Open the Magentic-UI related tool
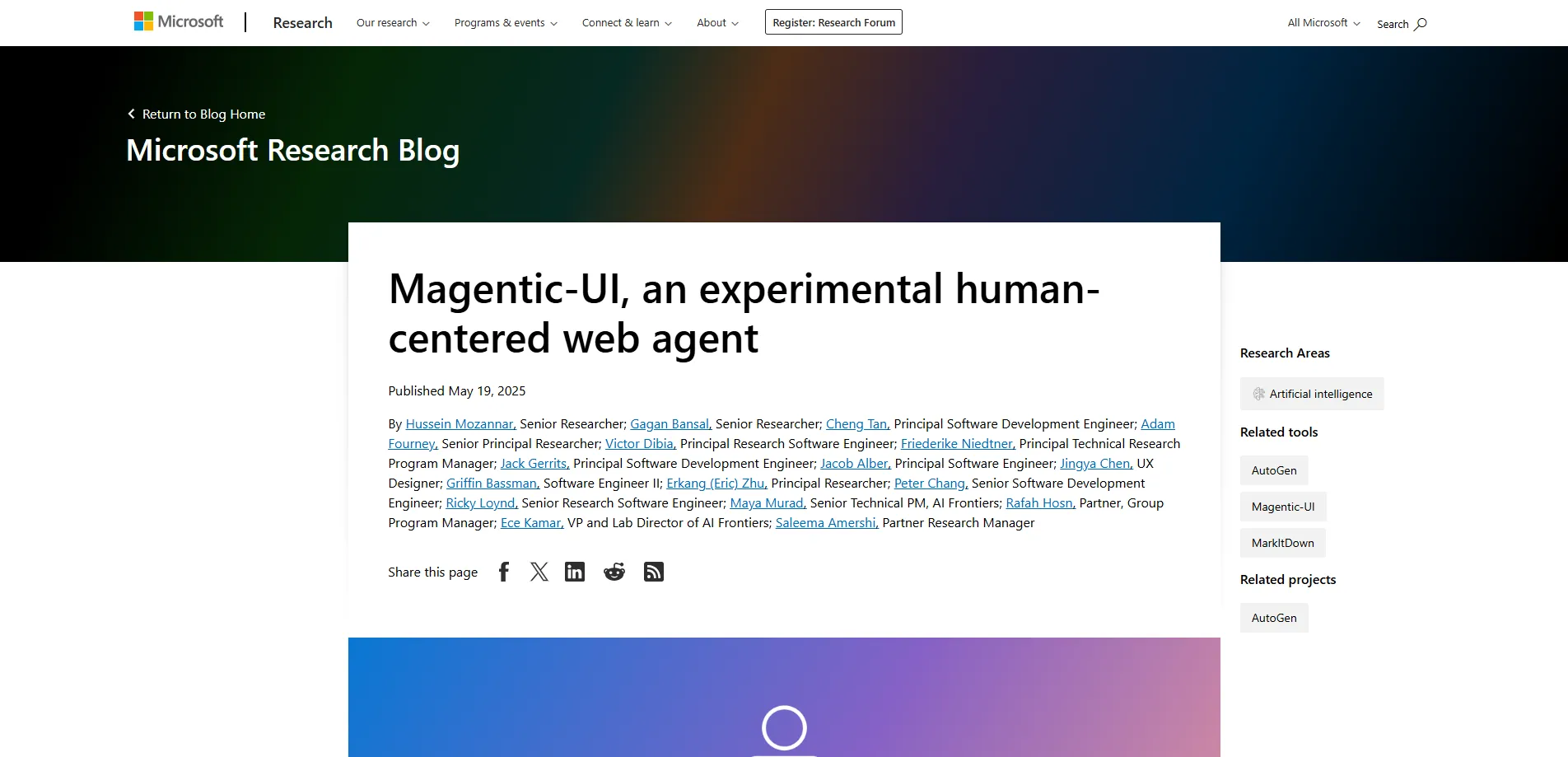The width and height of the screenshot is (1568, 757). tap(1282, 507)
